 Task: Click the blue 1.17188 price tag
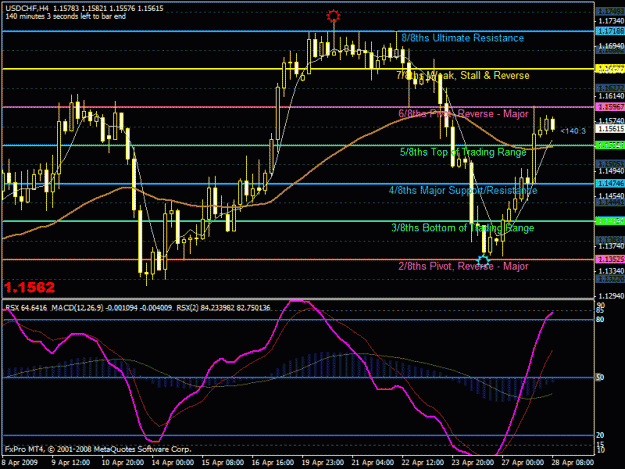click(610, 31)
